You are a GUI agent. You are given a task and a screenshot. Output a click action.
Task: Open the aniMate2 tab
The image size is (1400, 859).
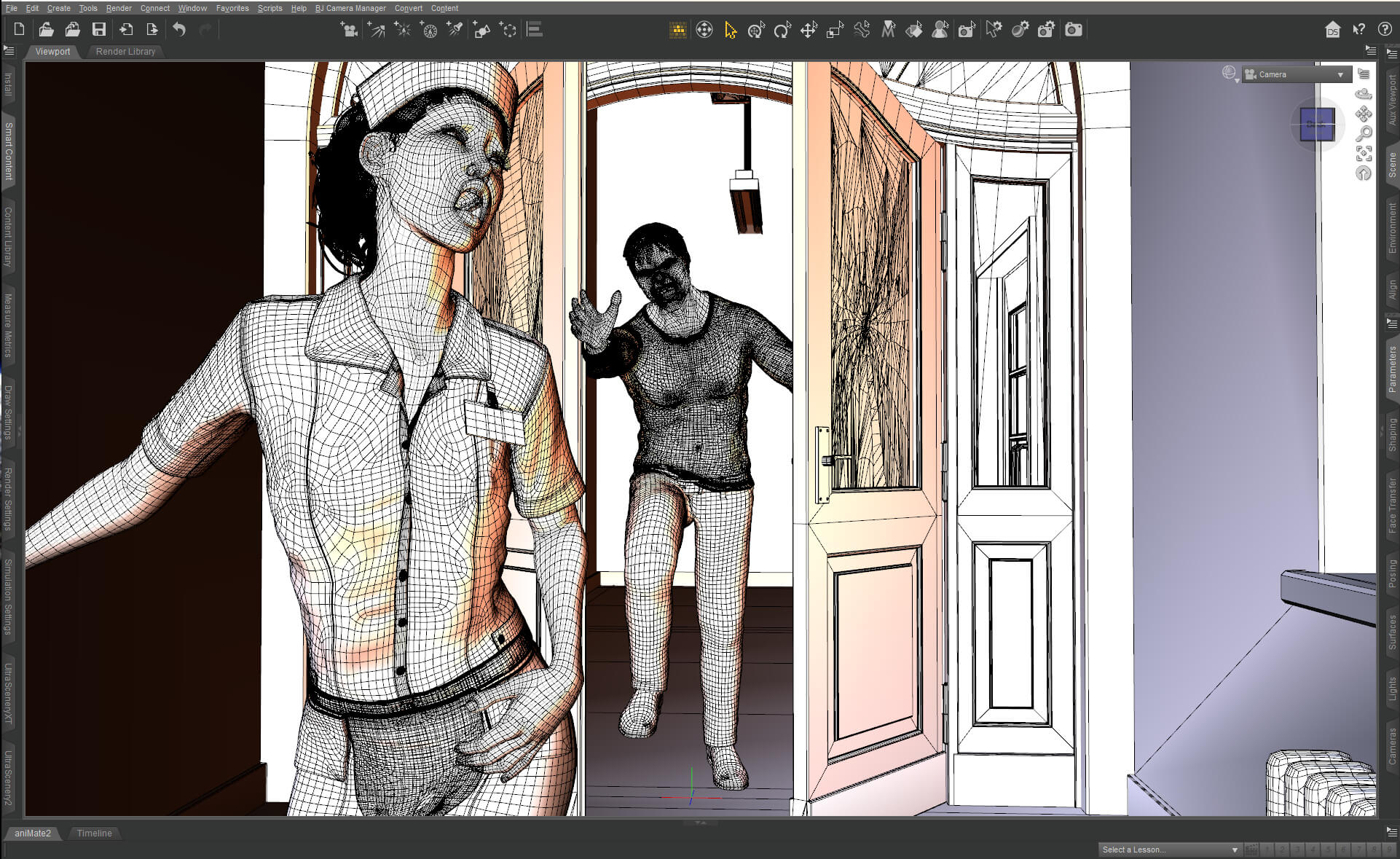tap(33, 833)
